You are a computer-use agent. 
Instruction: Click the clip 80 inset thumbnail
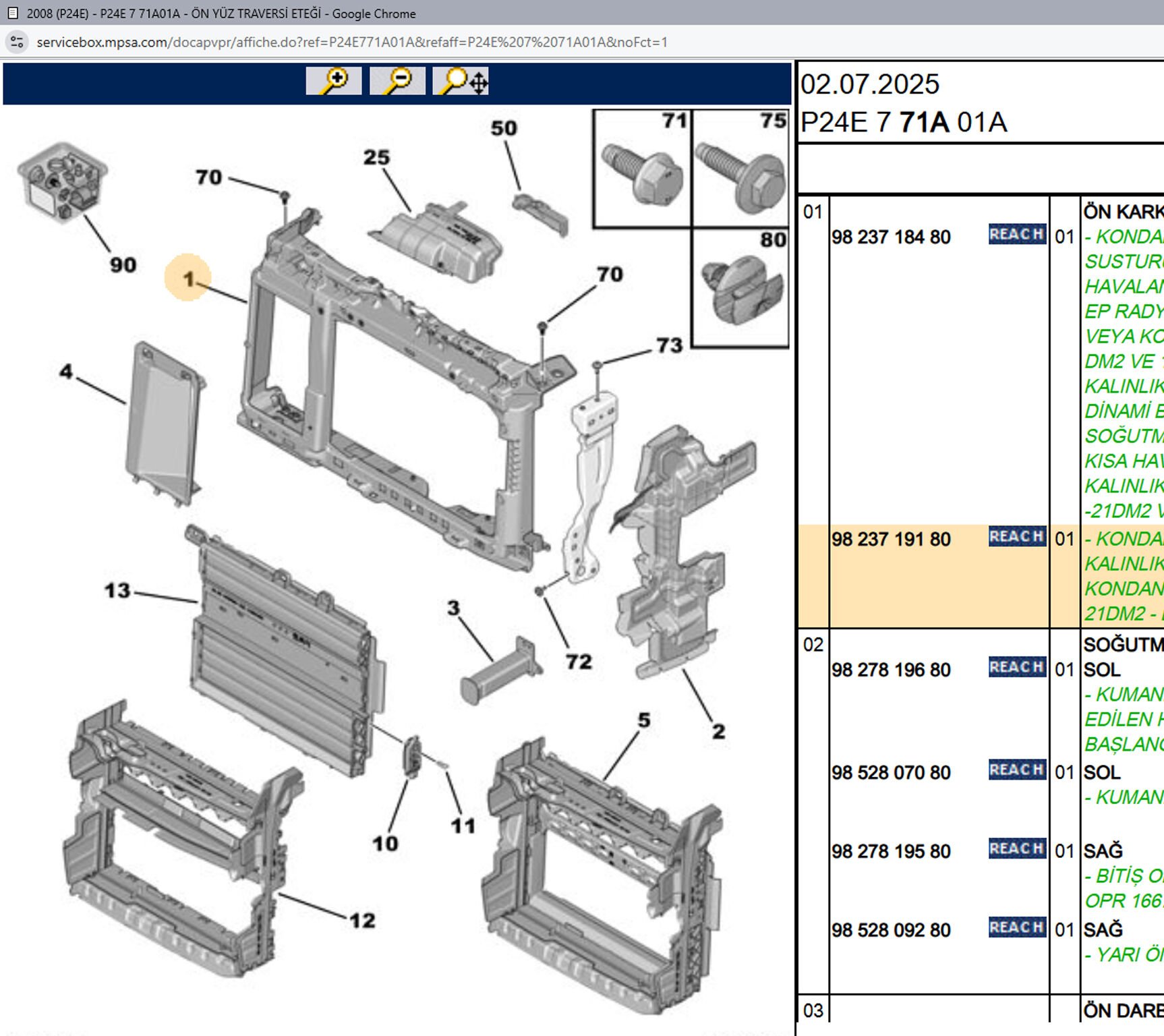click(x=740, y=288)
